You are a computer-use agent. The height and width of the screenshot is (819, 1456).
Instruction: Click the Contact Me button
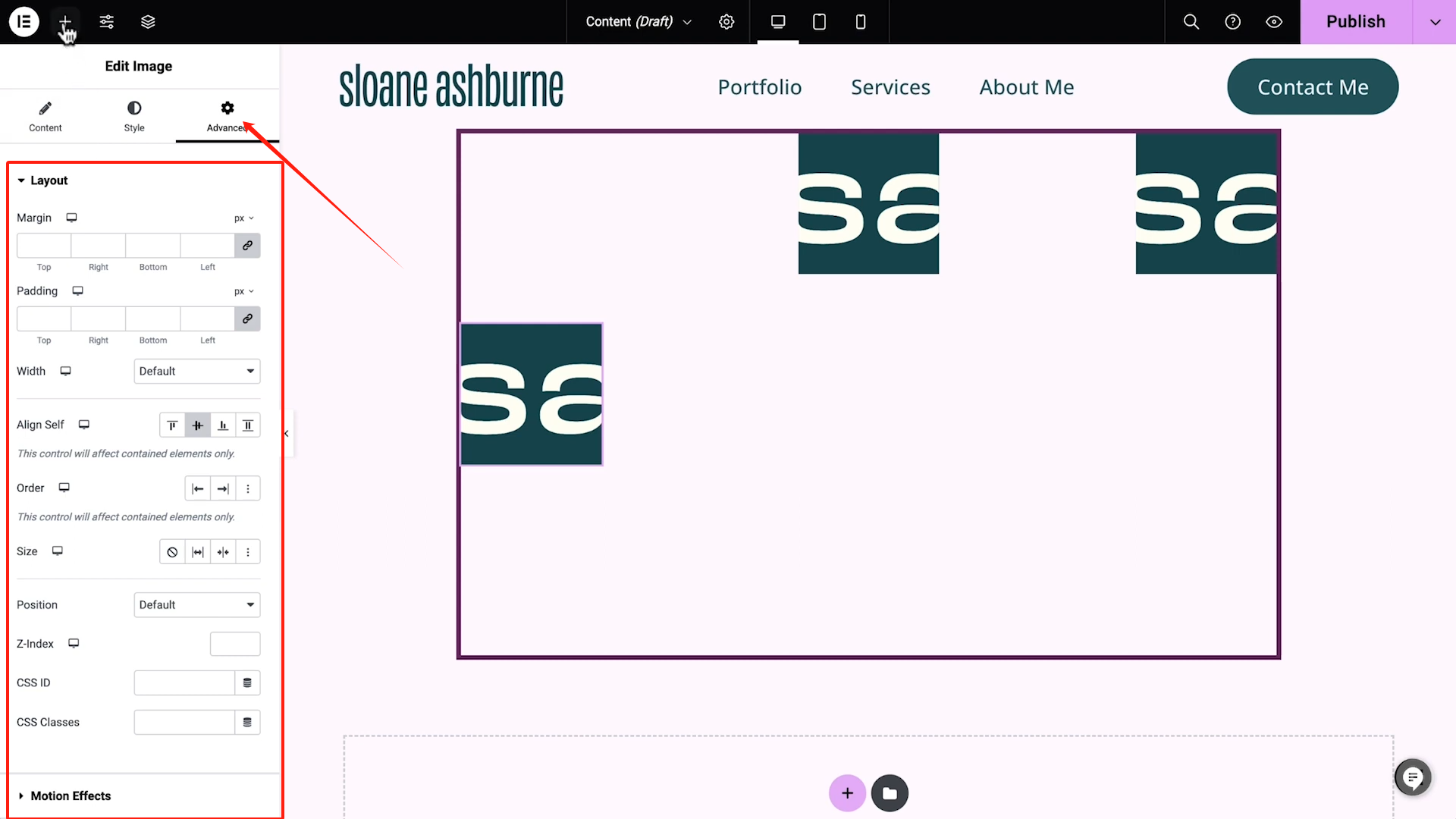click(x=1312, y=87)
